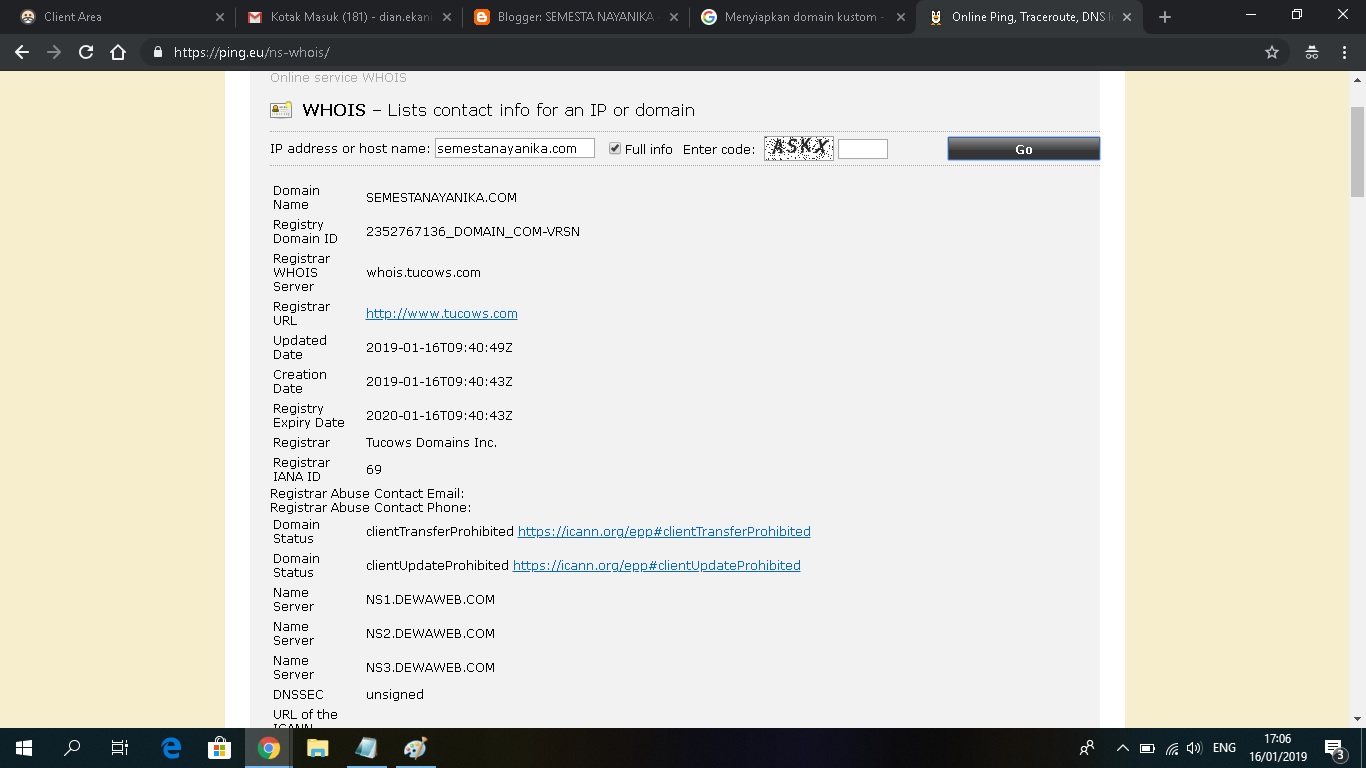This screenshot has height=768, width=1366.
Task: Open the clientTransferProhibited ICANN link
Action: coord(664,531)
